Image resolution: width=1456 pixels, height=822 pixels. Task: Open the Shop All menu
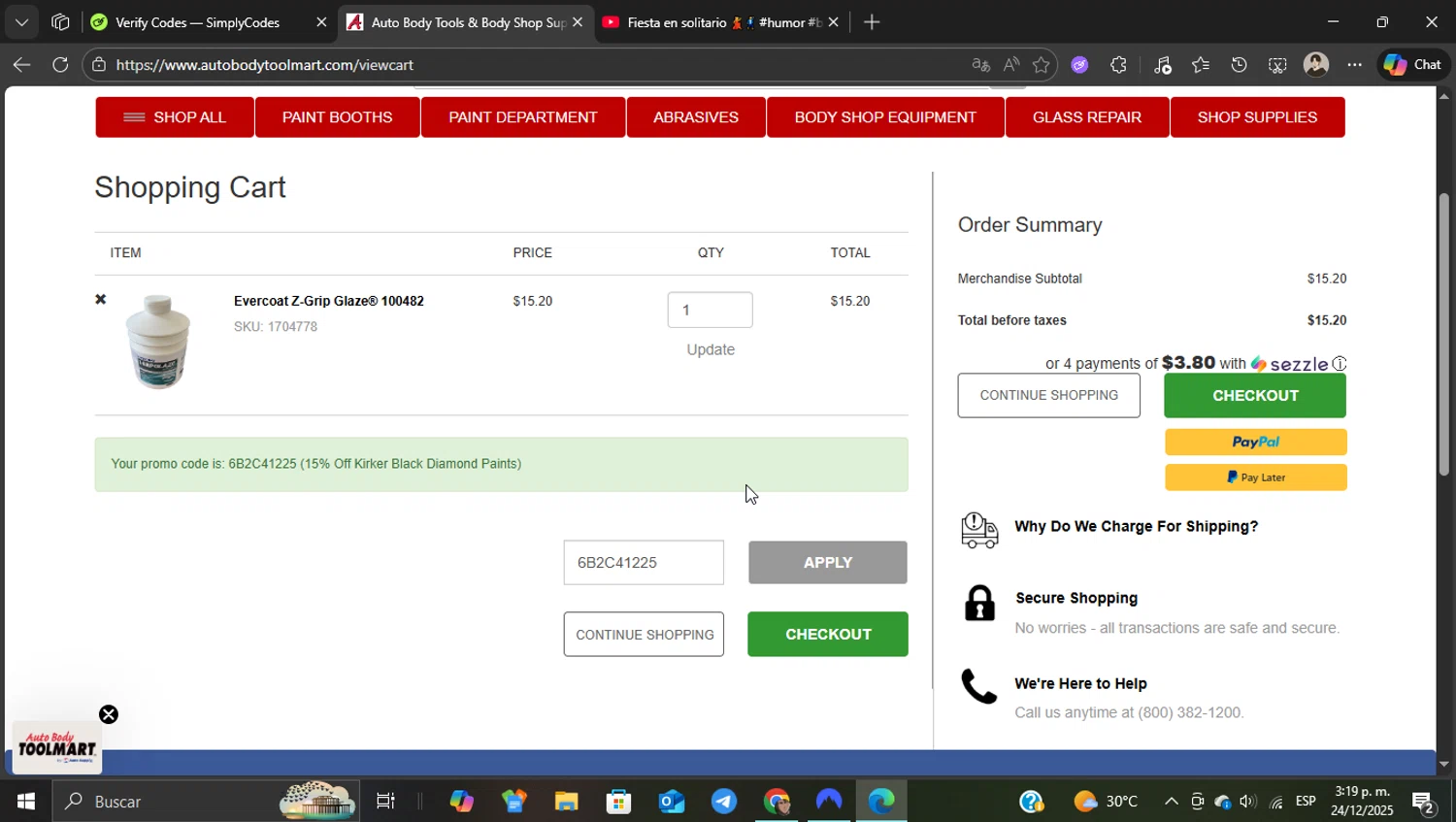pos(175,117)
